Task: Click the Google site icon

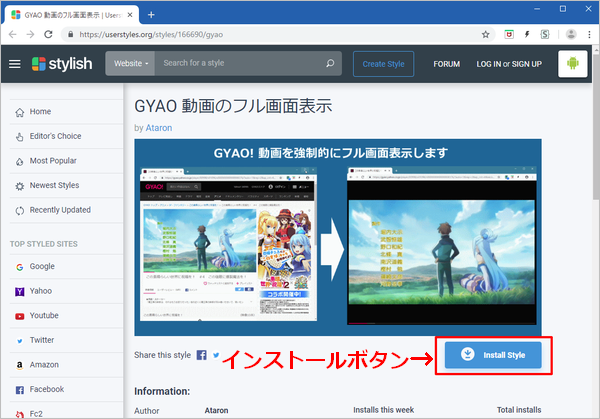Action: (x=20, y=267)
